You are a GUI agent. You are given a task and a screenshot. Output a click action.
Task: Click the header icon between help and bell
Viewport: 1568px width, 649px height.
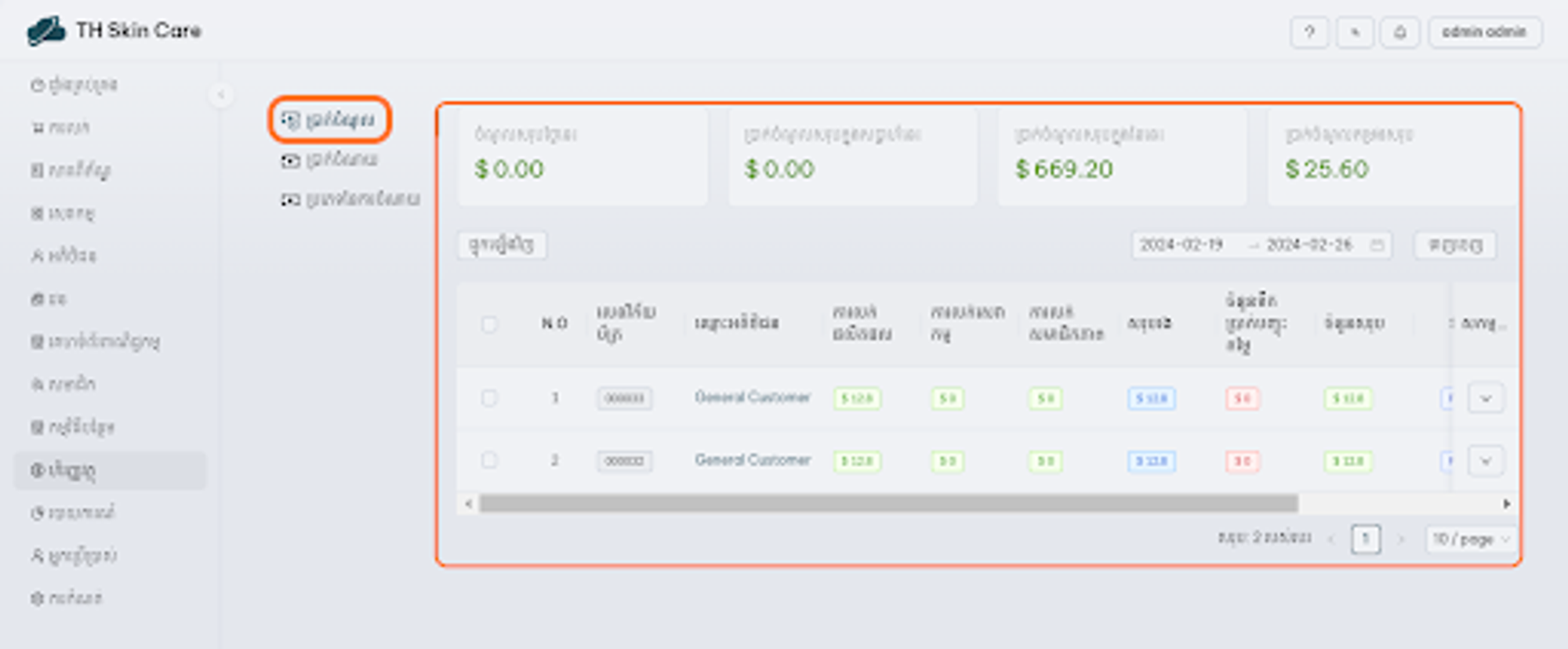(1354, 32)
